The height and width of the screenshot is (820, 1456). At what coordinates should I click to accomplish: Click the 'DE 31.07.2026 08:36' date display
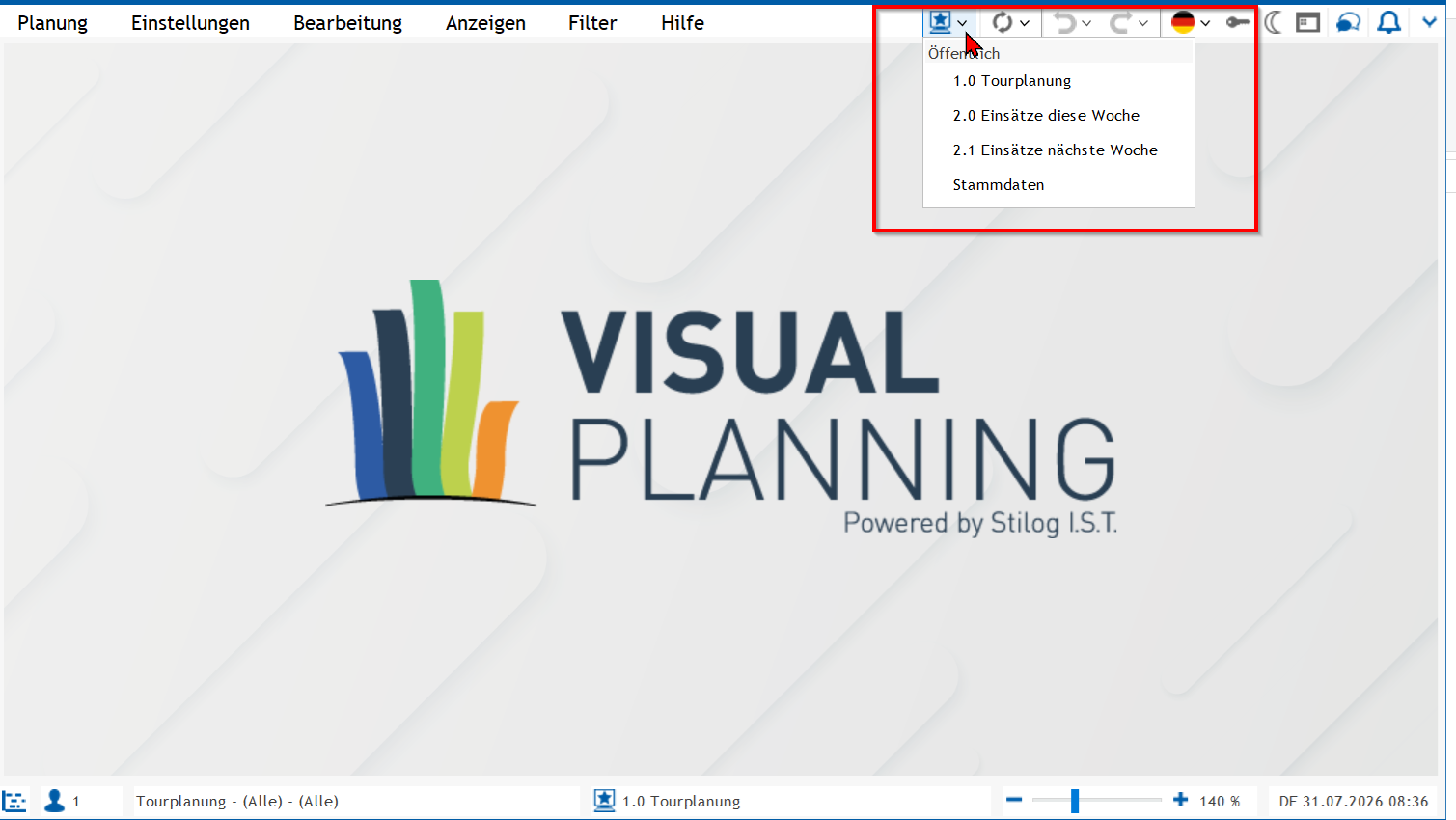click(x=1353, y=802)
